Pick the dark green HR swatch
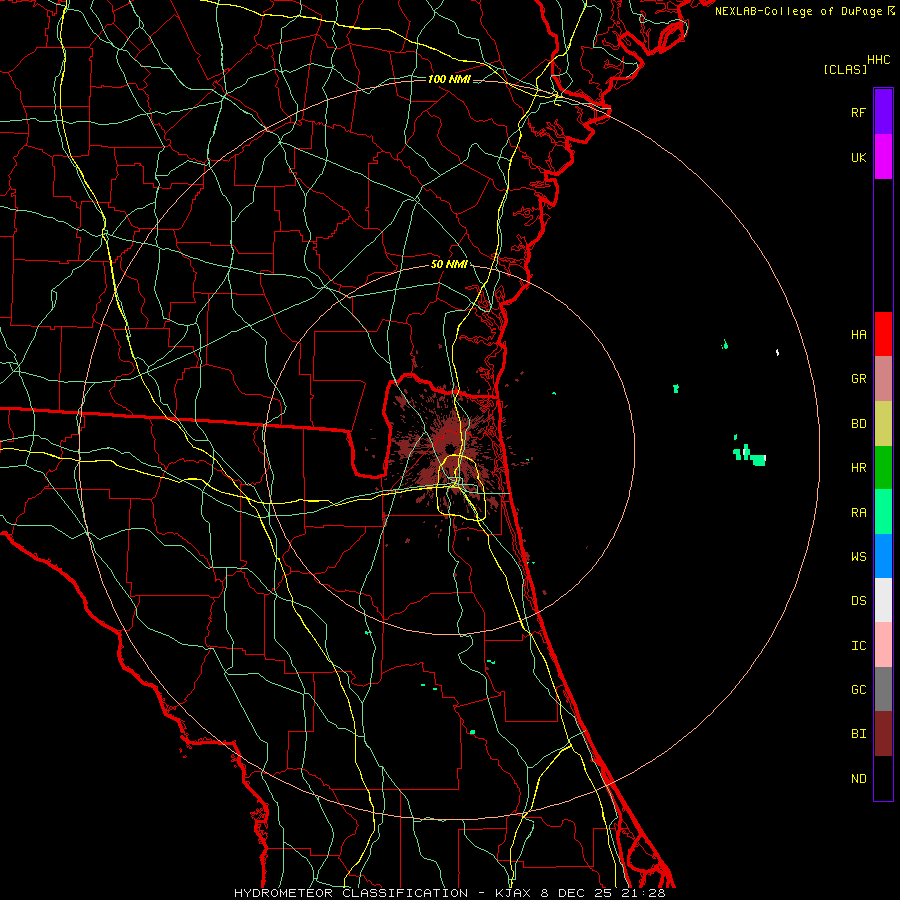 (x=883, y=468)
